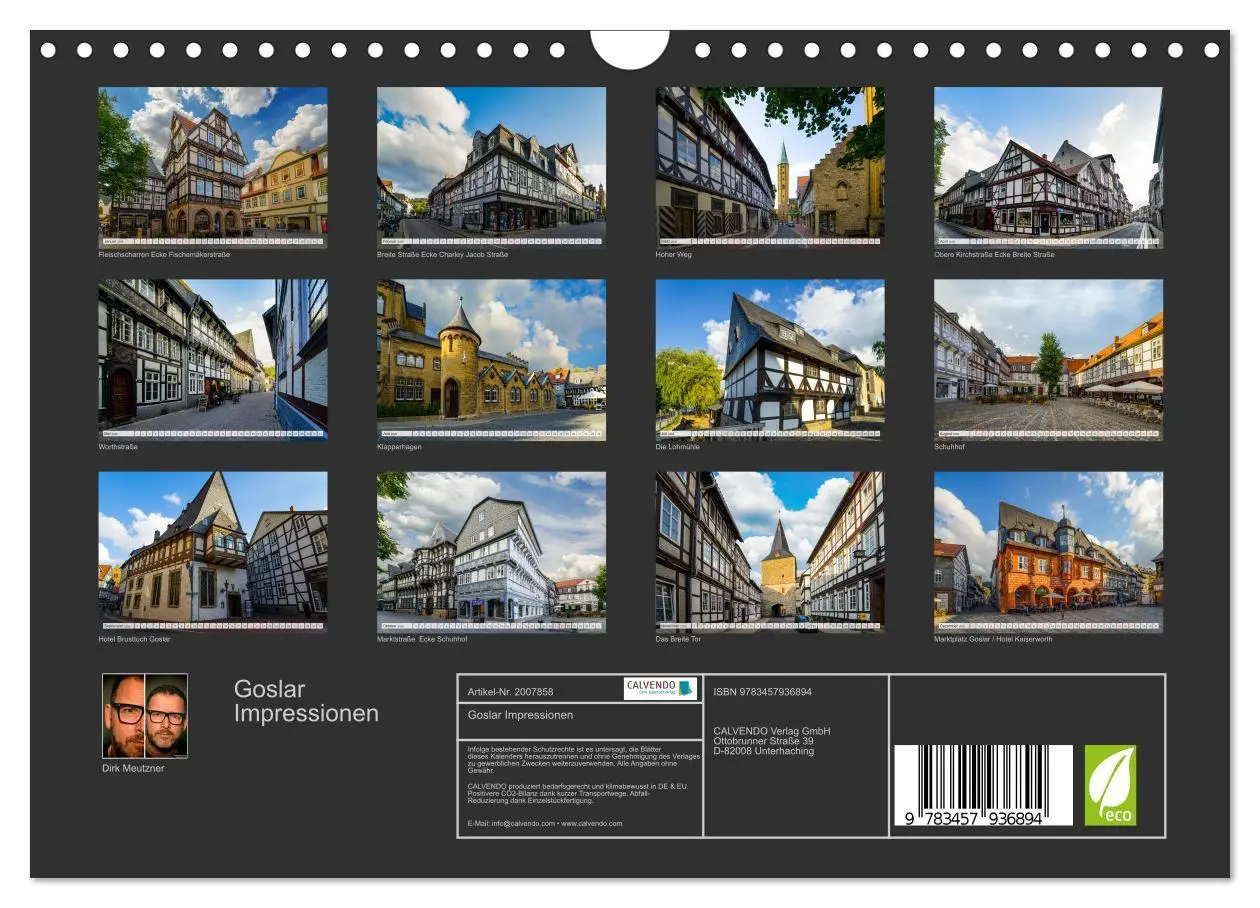Click the date strip under Hoher Weg photo
The image size is (1260, 908).
point(770,240)
